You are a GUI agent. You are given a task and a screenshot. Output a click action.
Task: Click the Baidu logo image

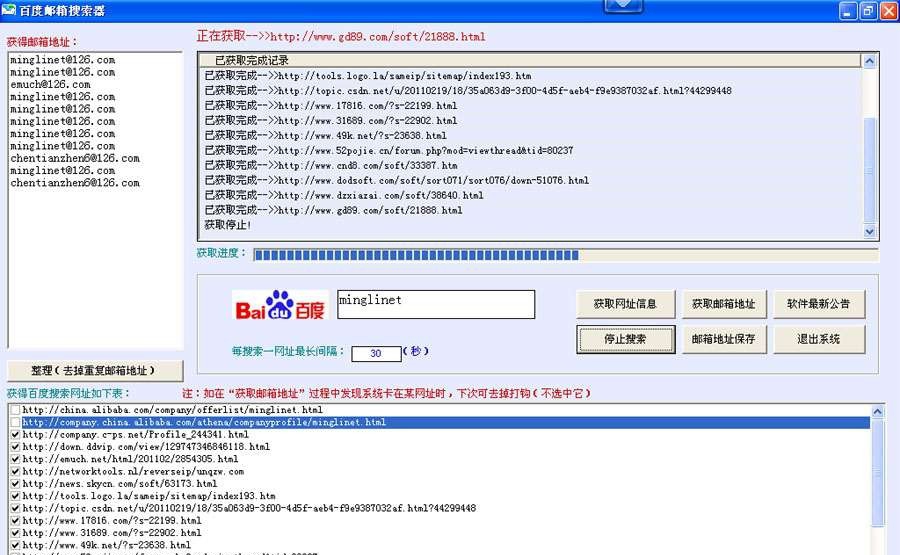point(280,305)
